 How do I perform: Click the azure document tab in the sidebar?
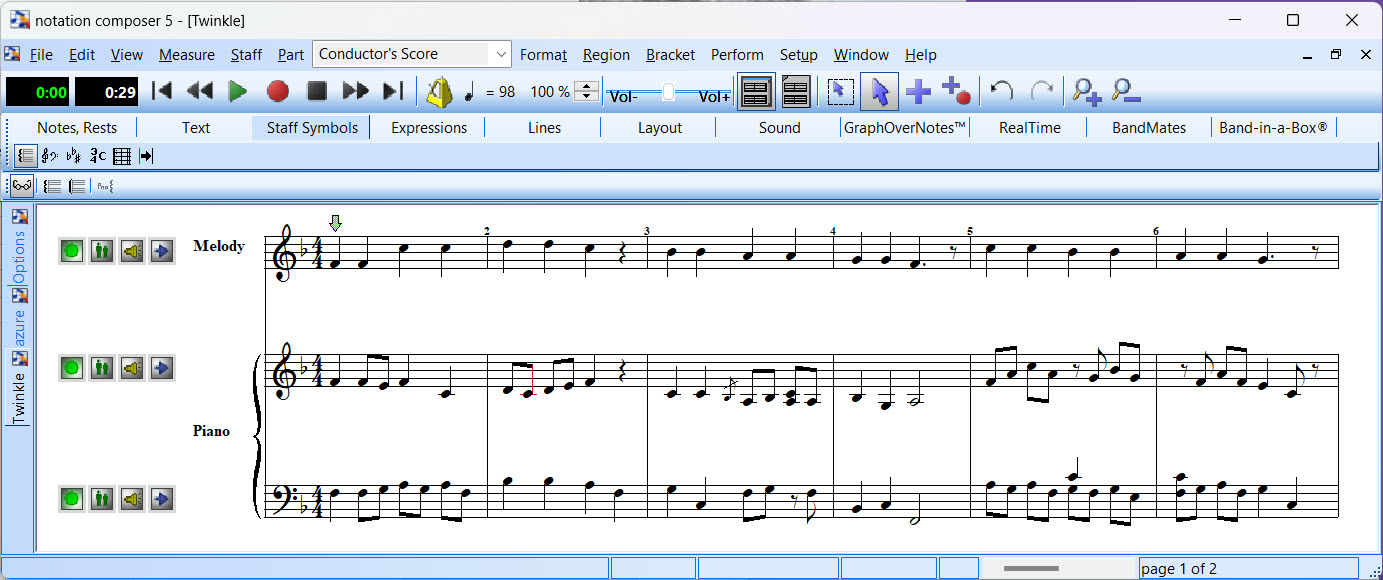19,327
